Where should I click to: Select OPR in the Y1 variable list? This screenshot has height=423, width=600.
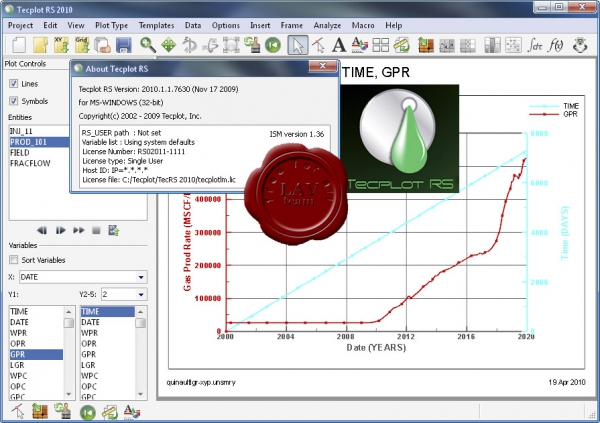[x=36, y=344]
